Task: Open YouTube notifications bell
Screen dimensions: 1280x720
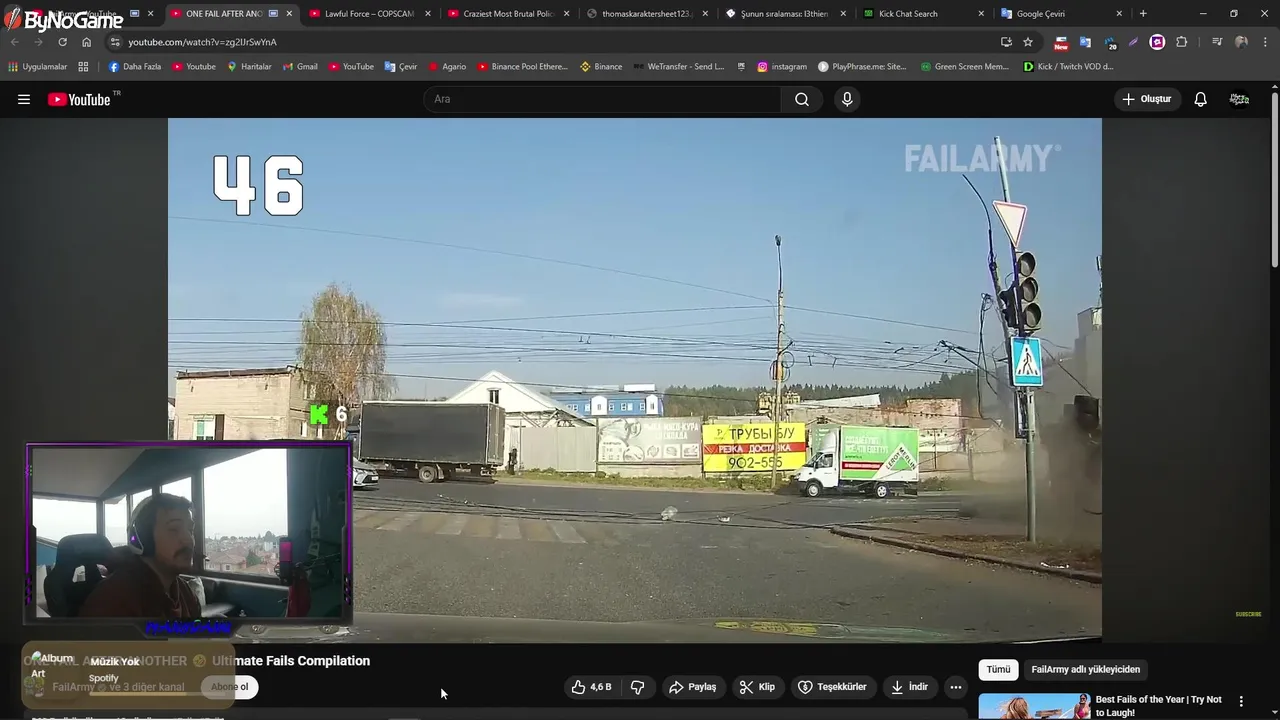Action: click(1200, 99)
